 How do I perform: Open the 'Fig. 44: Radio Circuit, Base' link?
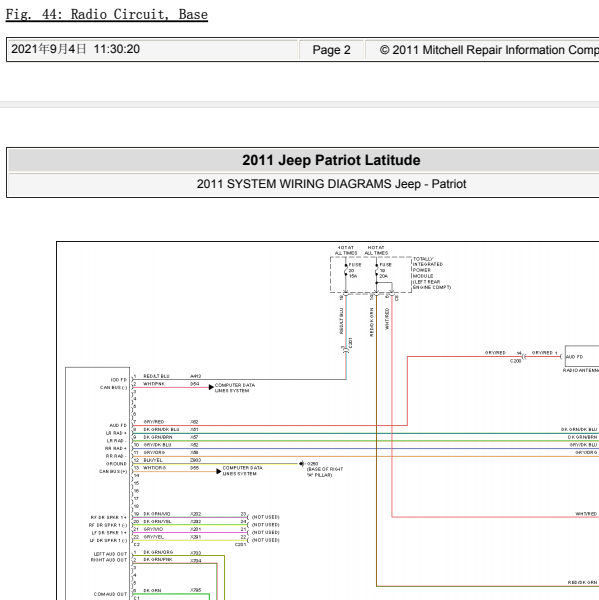pos(106,15)
